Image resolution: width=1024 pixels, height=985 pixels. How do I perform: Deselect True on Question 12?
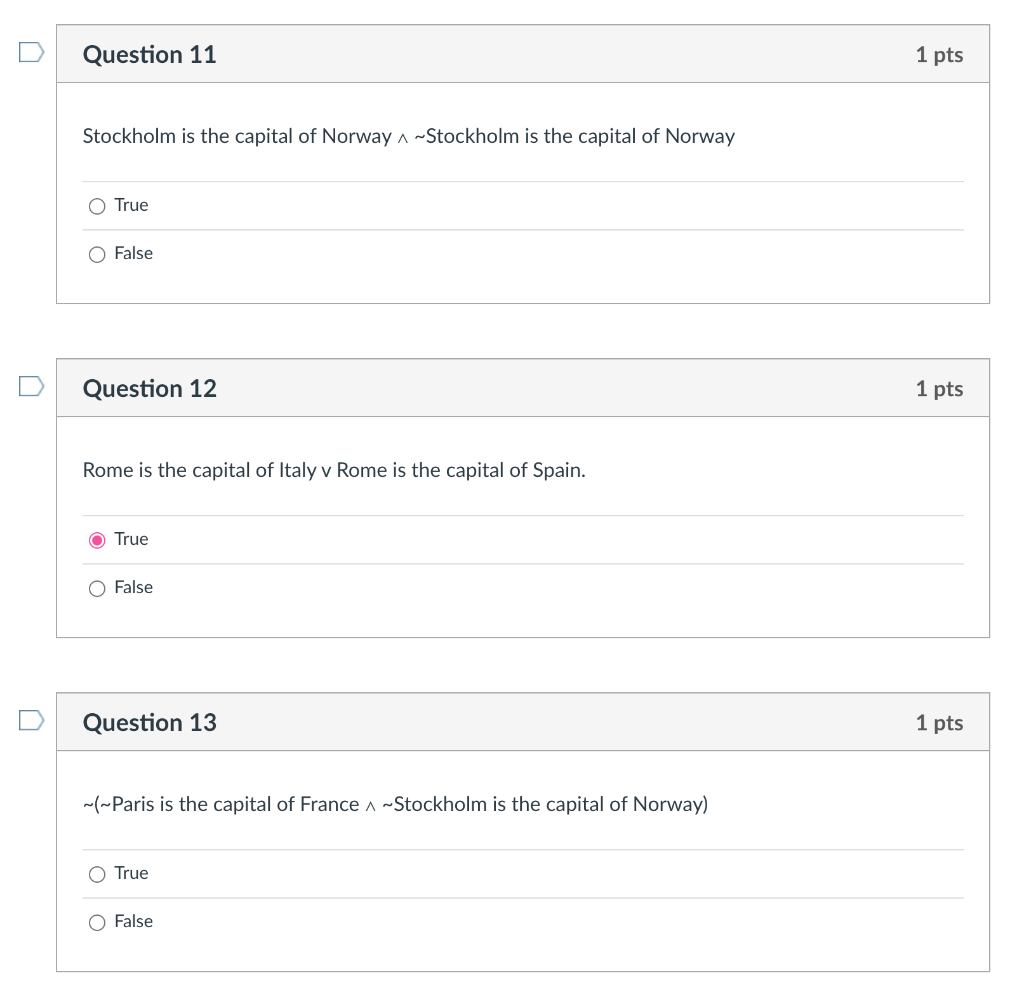[x=97, y=539]
